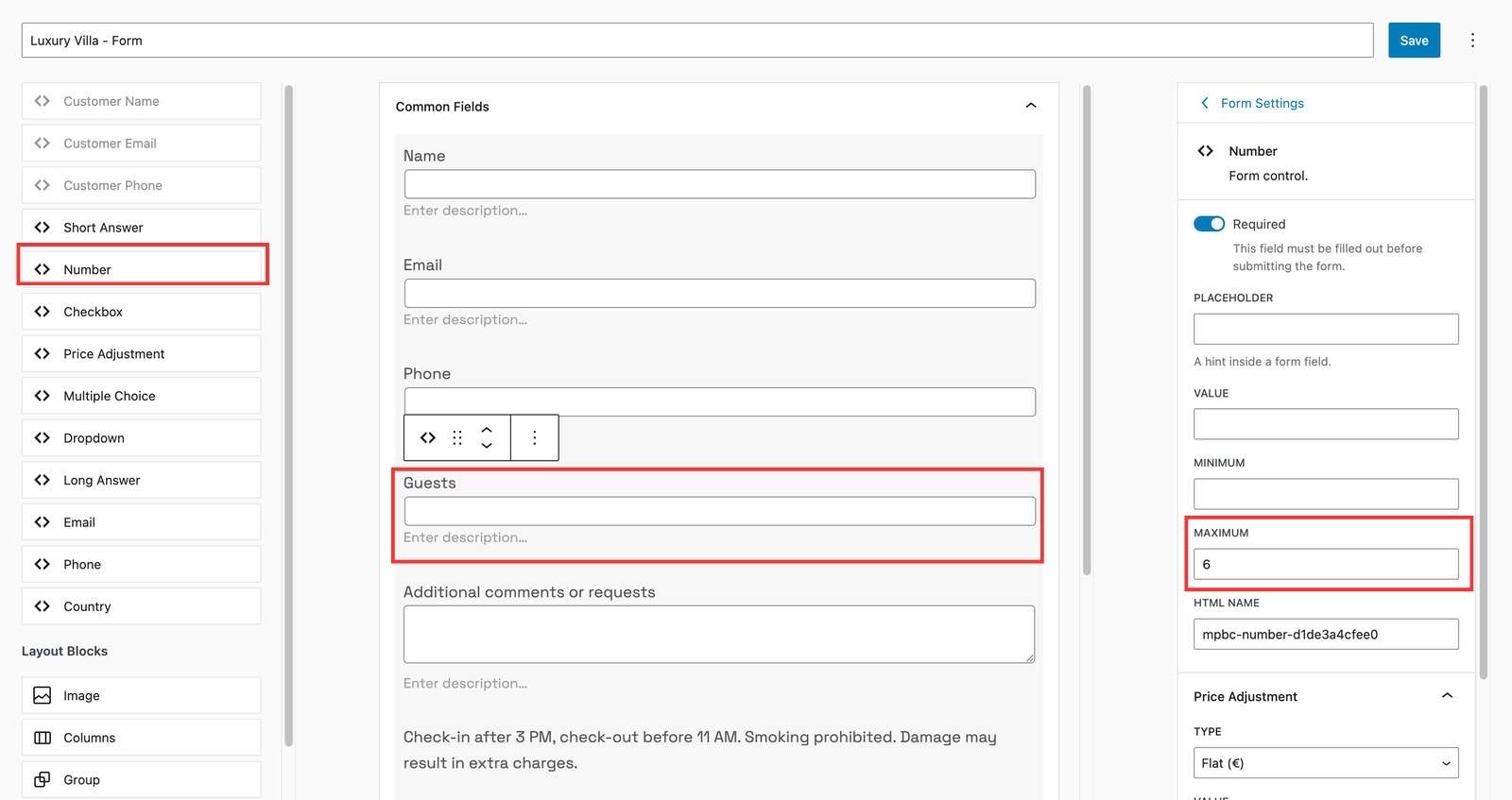
Task: Click the drag handle dots in block toolbar
Action: (457, 437)
